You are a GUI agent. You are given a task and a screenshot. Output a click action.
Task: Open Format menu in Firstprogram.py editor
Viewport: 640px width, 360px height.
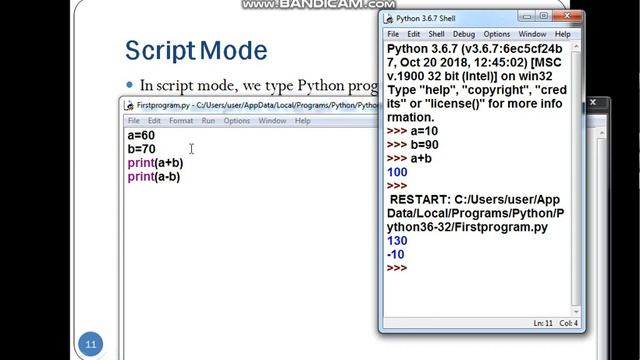pyautogui.click(x=181, y=121)
